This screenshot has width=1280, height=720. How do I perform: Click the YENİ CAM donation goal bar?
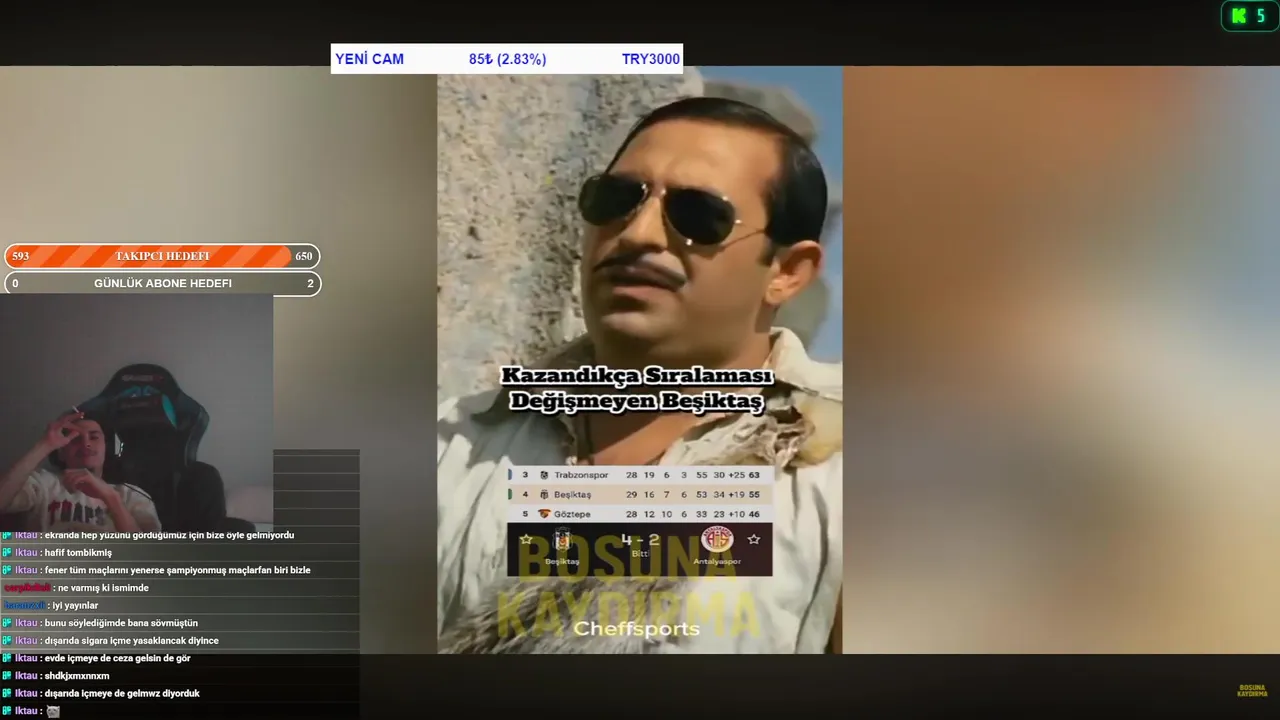point(507,59)
